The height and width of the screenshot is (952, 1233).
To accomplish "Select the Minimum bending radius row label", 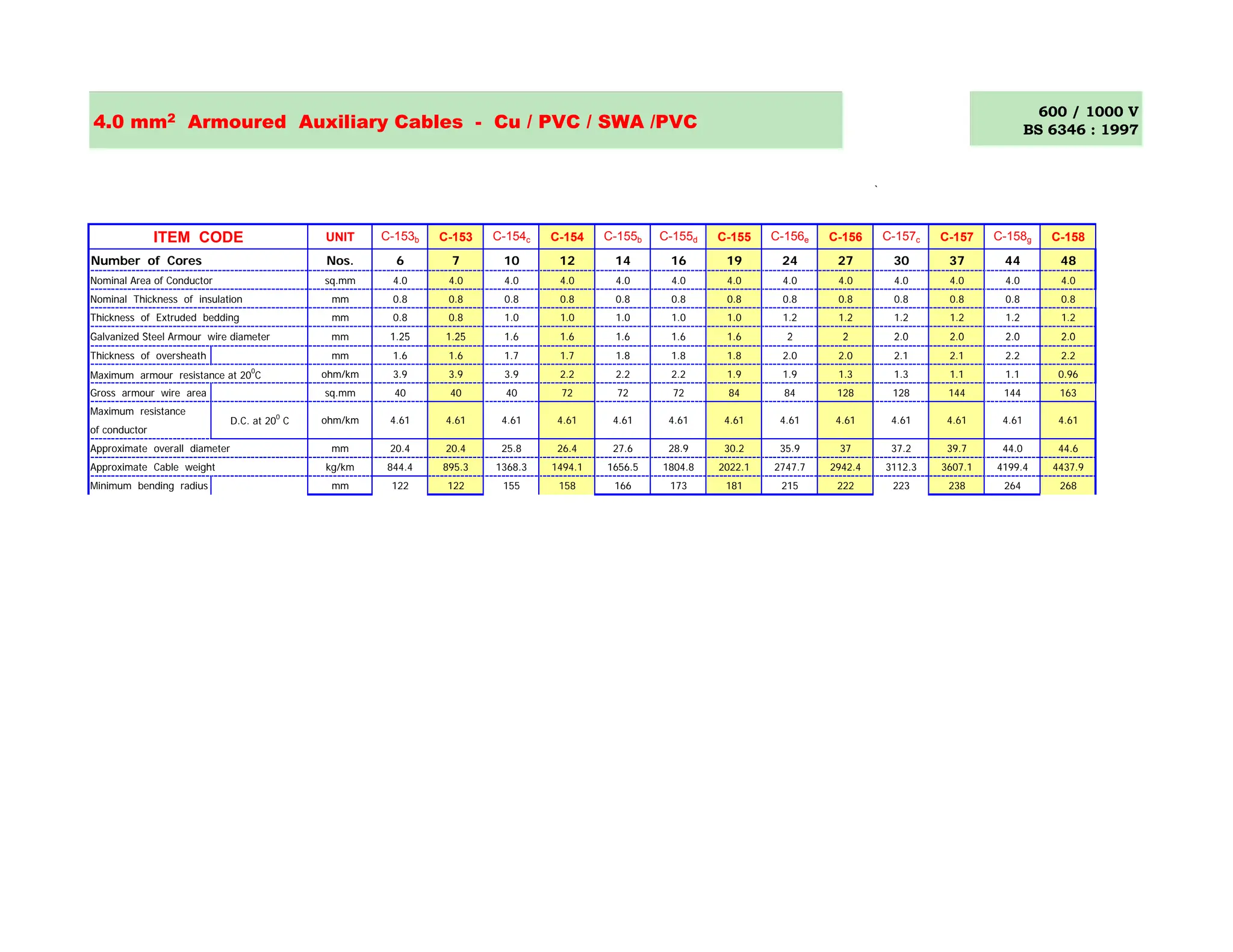I will point(149,486).
